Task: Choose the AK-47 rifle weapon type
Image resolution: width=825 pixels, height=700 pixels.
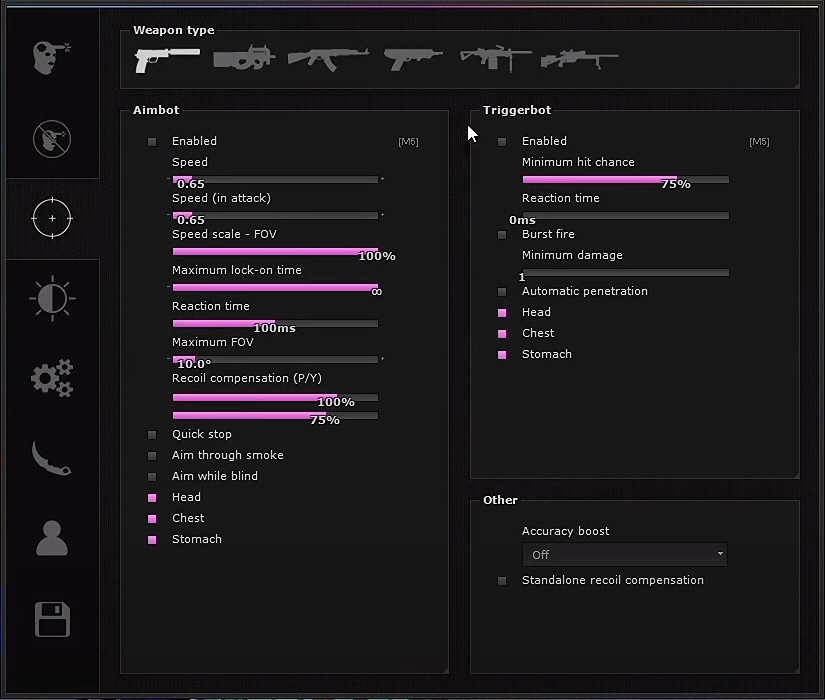Action: pyautogui.click(x=328, y=58)
